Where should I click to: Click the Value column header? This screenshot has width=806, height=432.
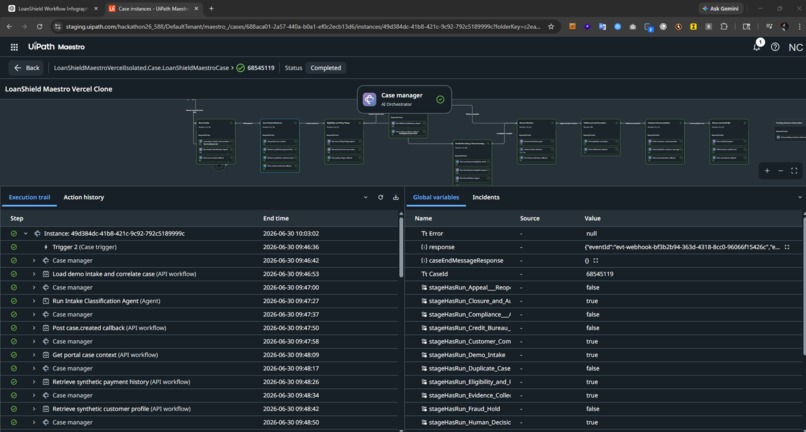593,218
